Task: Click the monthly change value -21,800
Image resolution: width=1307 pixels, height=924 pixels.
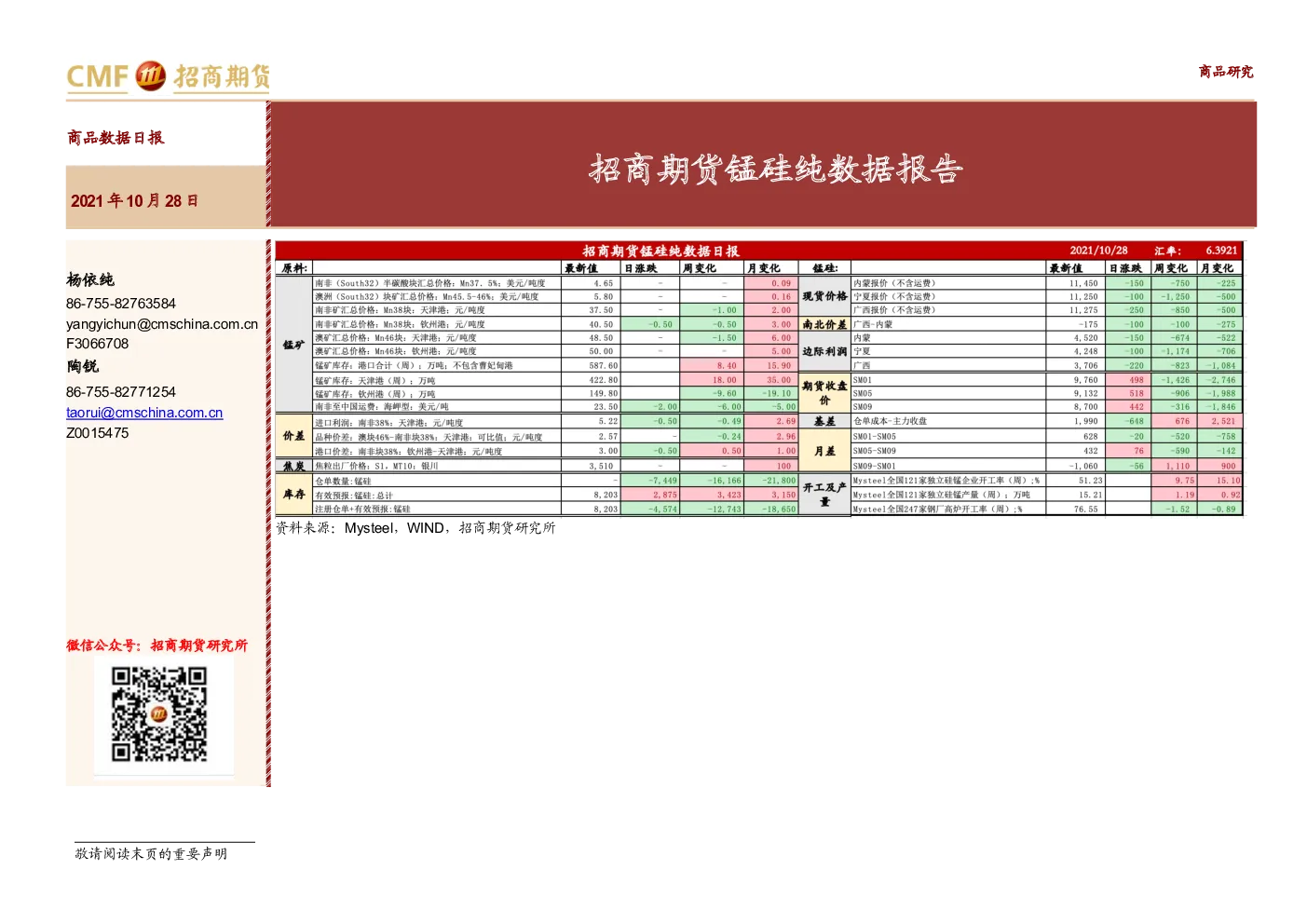Action: click(779, 481)
